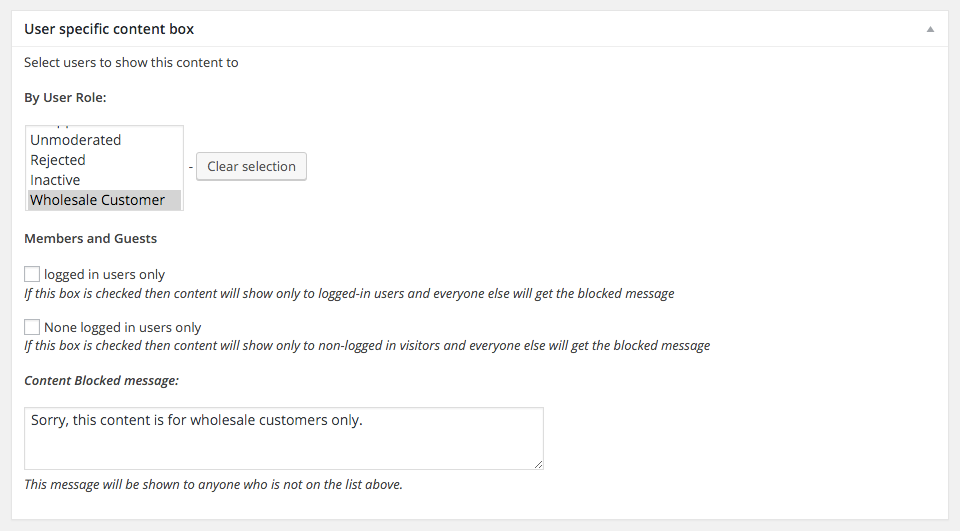960x531 pixels.
Task: Click the 'This message will be shown' note
Action: 213,485
